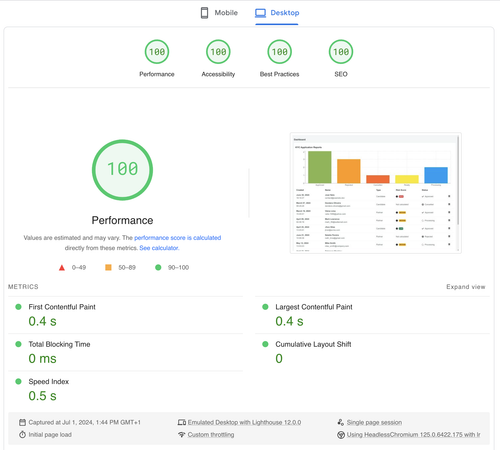Click the Best Practices label
The width and height of the screenshot is (500, 450).
[280, 74]
